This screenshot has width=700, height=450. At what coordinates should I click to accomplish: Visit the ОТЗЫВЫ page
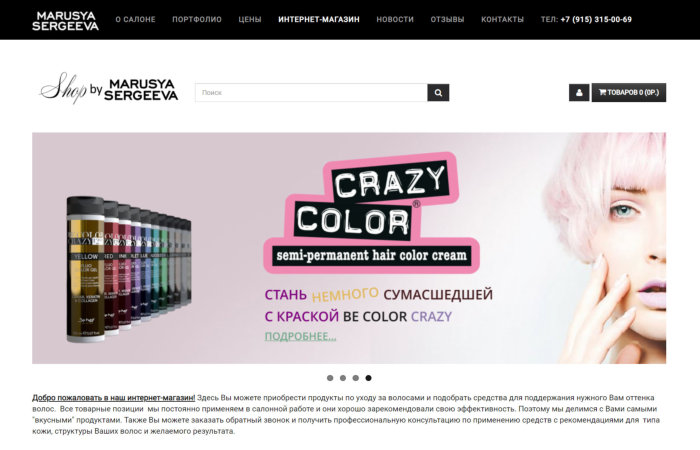(447, 20)
